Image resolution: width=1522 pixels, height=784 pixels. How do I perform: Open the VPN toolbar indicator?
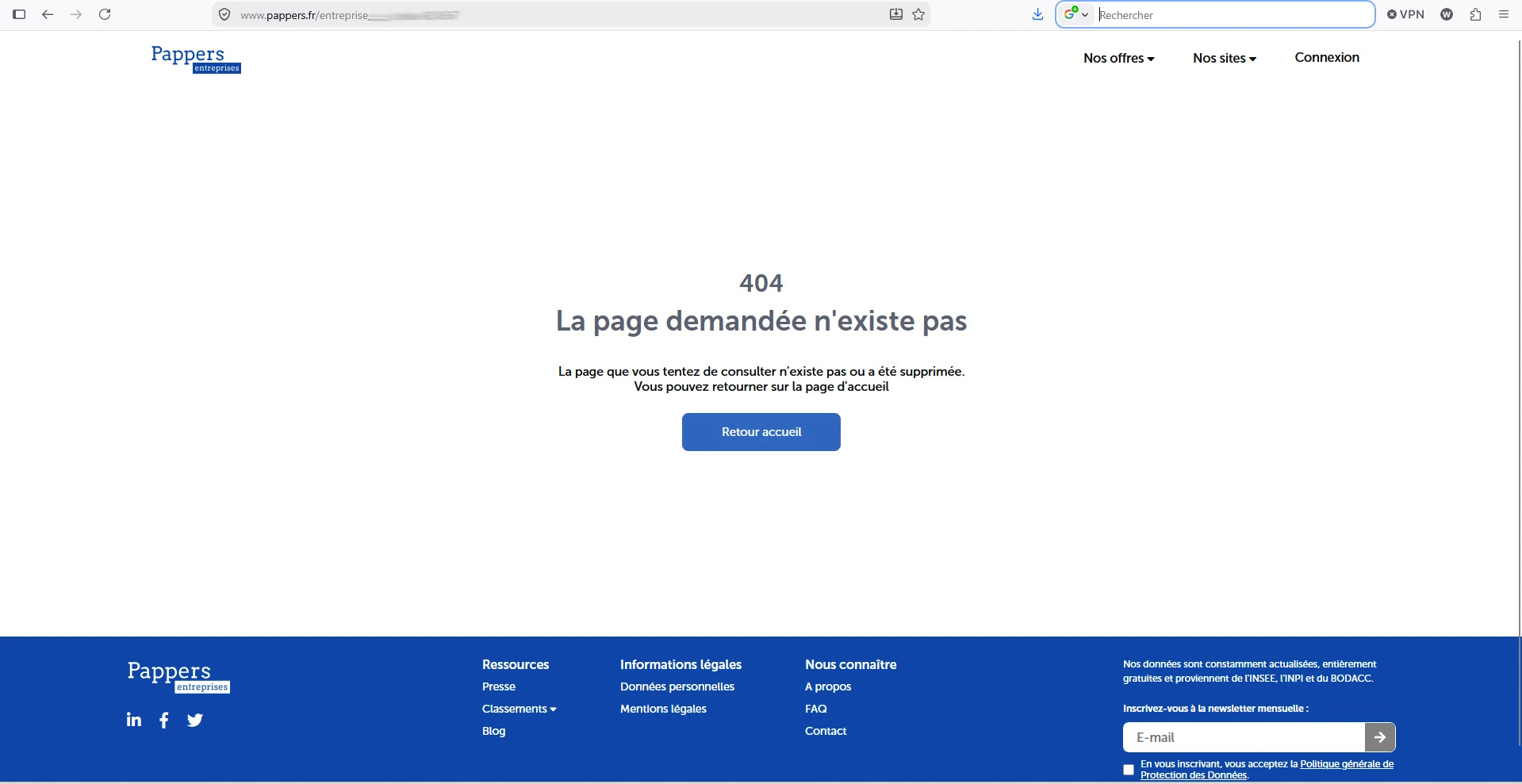pyautogui.click(x=1405, y=14)
